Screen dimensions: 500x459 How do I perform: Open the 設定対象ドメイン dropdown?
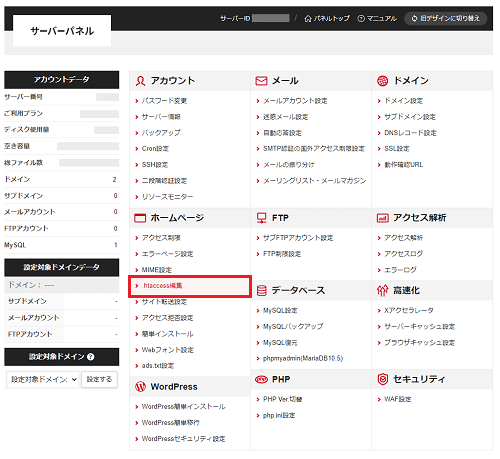tap(43, 379)
